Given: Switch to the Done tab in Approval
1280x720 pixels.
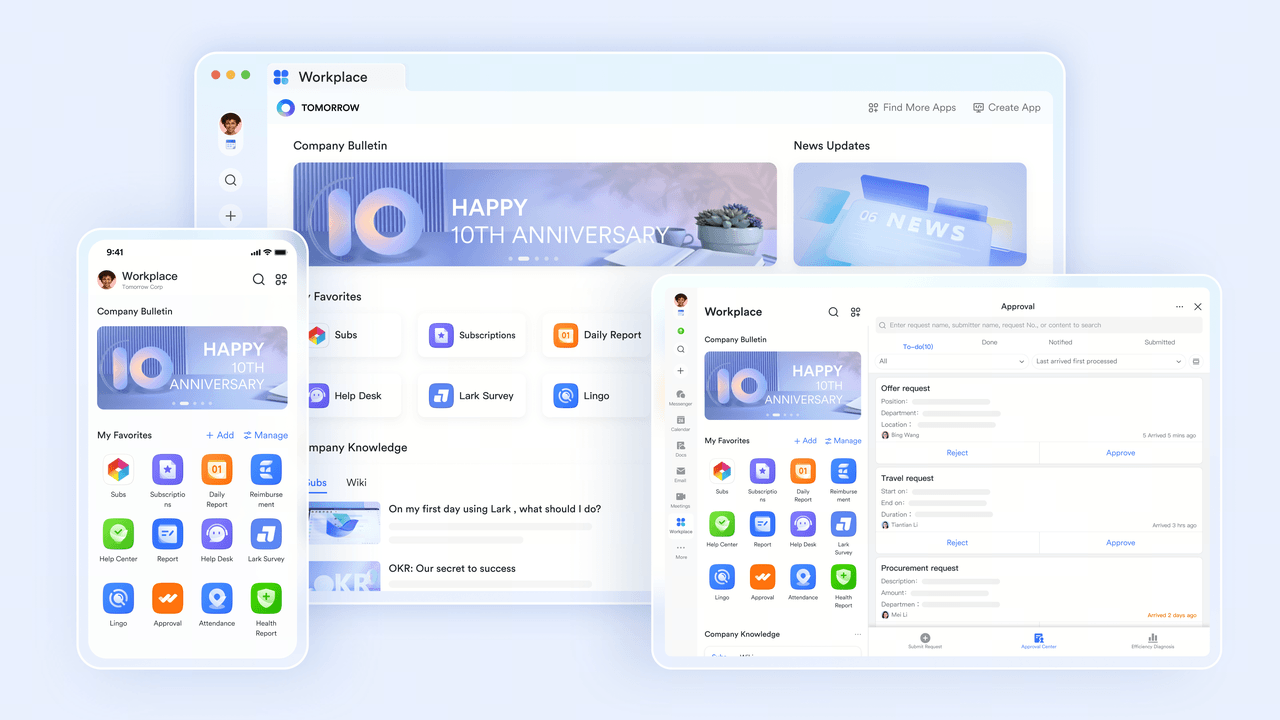Looking at the screenshot, I should 989,342.
